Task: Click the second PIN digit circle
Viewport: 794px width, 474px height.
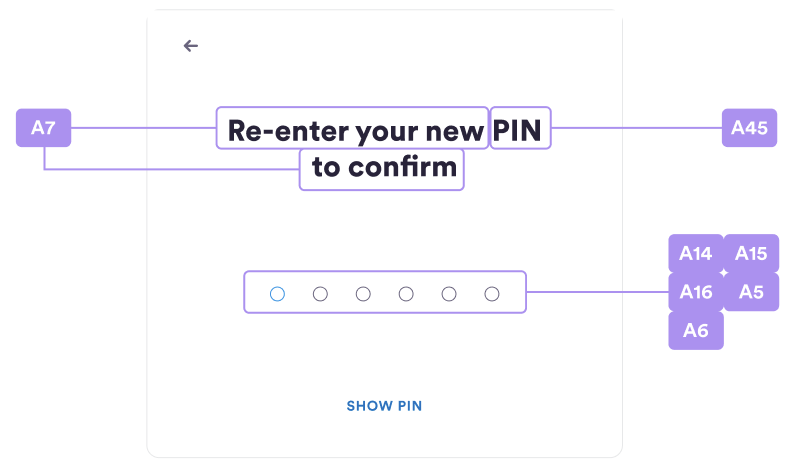Action: (320, 294)
